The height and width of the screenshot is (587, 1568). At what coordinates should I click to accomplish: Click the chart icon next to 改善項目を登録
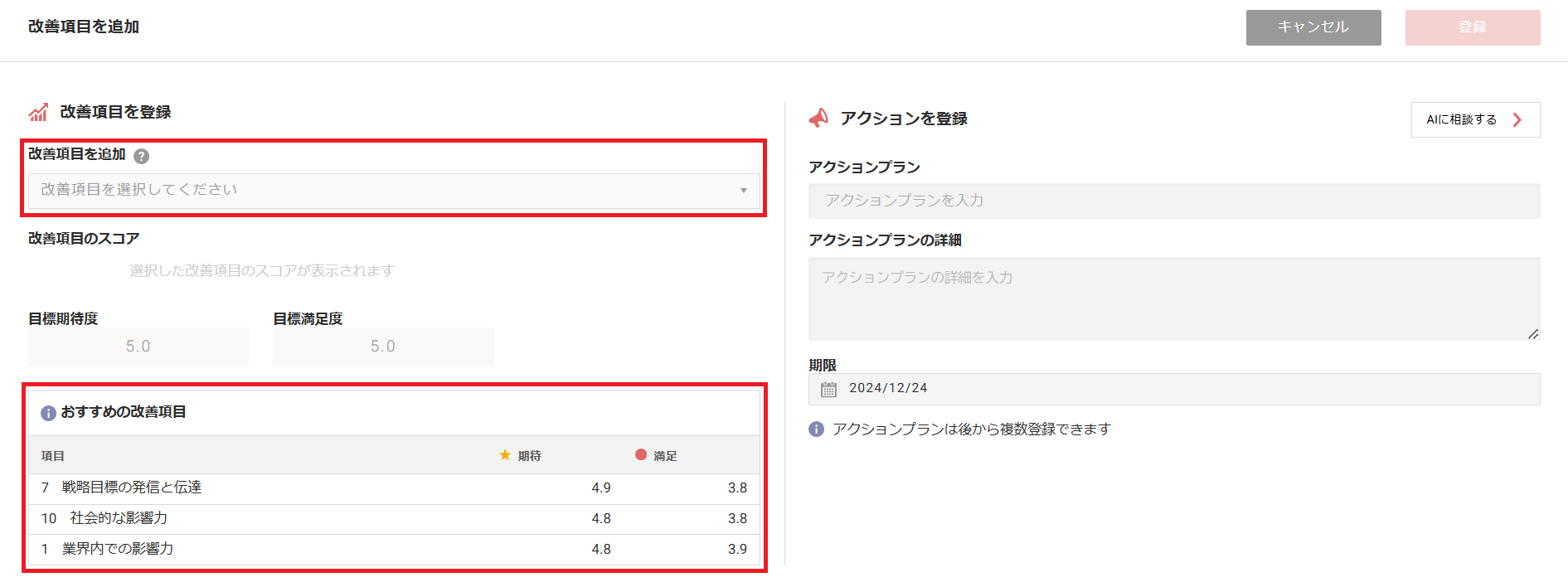coord(38,113)
